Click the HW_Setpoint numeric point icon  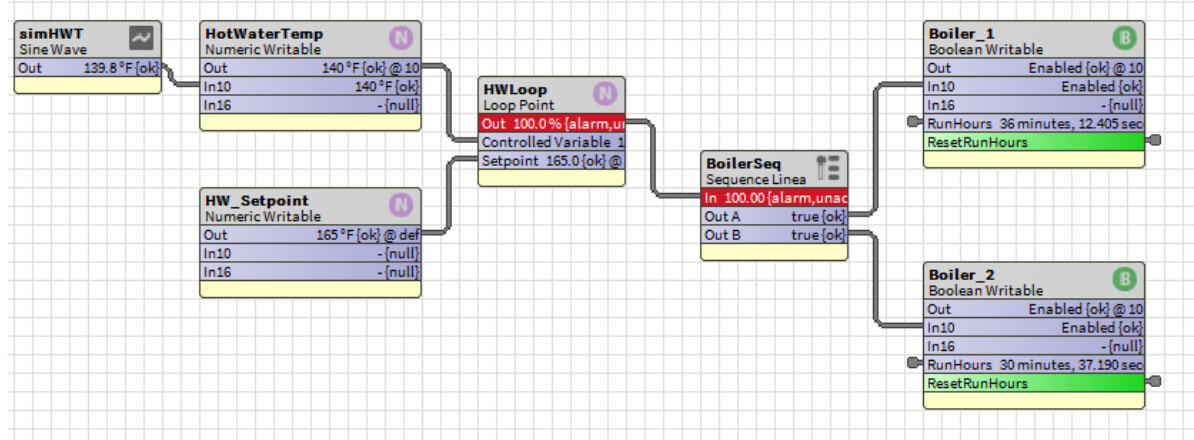coord(401,205)
